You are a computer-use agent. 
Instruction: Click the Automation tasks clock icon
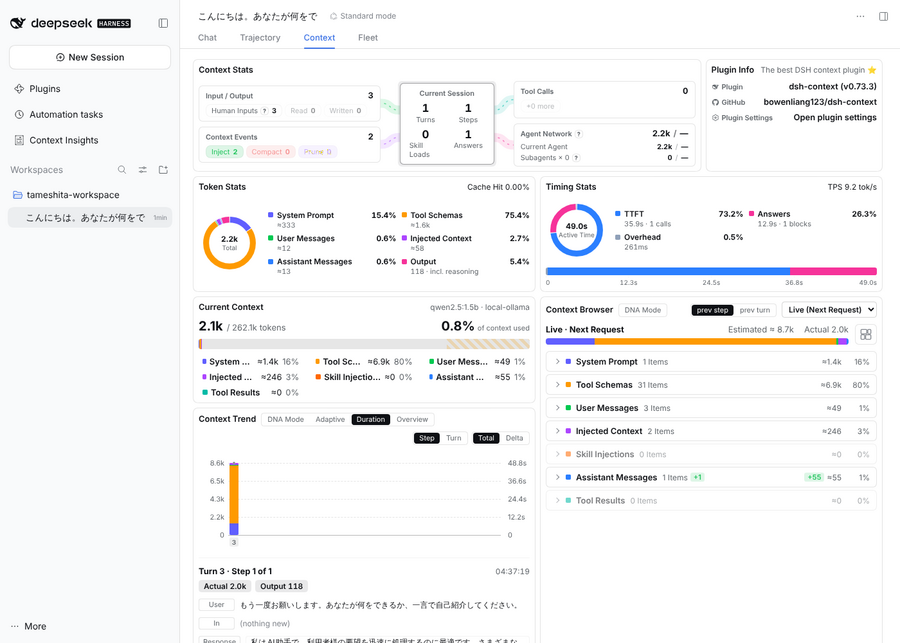click(x=19, y=114)
